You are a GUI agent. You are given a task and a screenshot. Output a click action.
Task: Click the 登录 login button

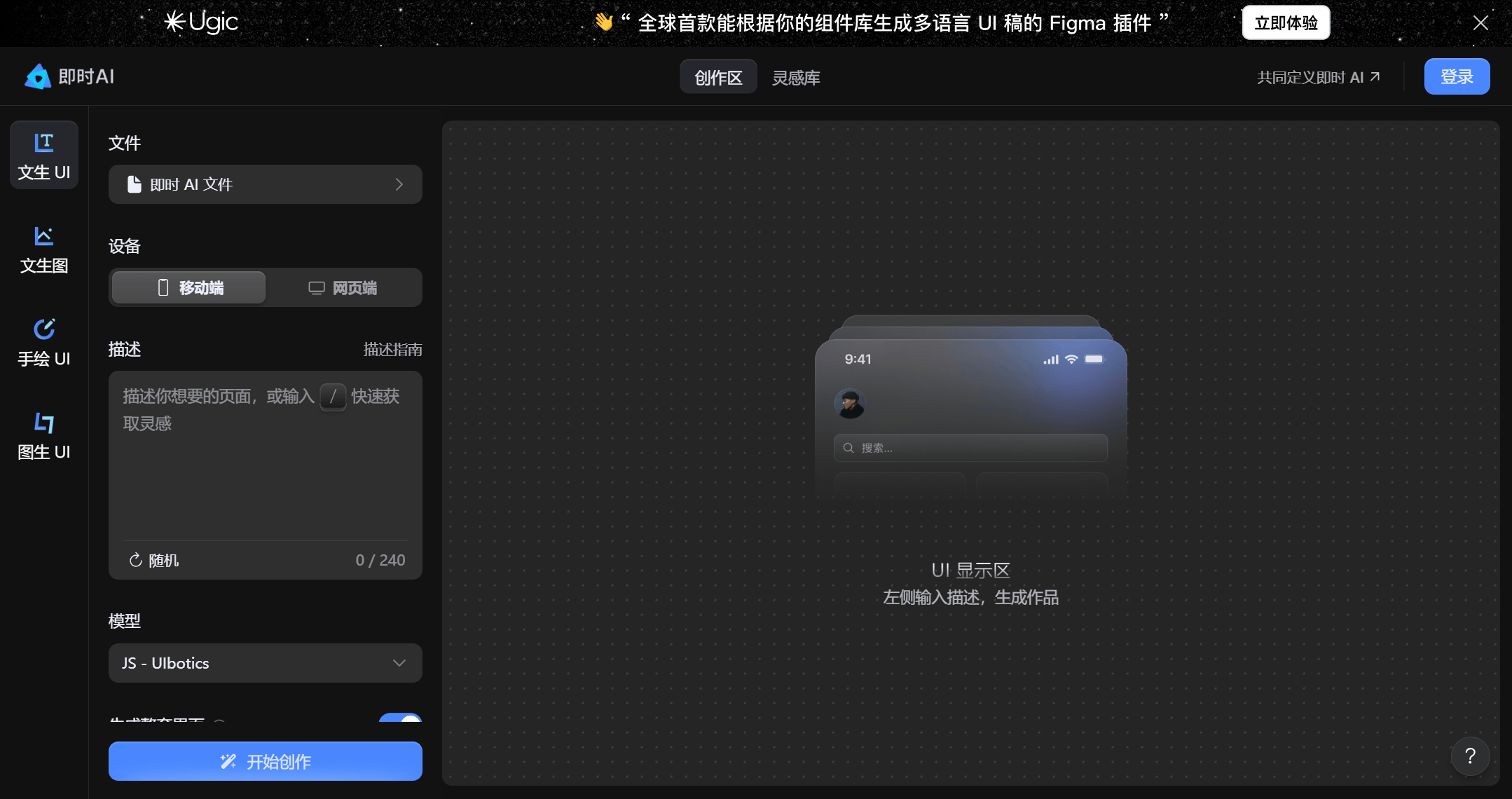point(1457,76)
